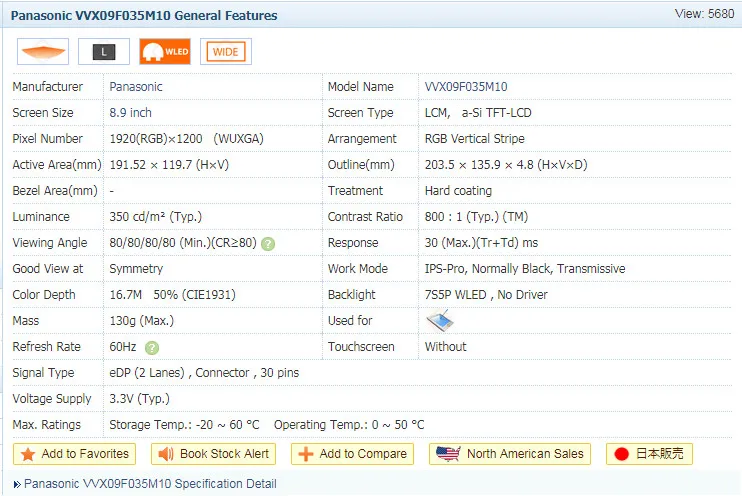Click the 'Panasonic VVX09F035M10 General Features' heading
Screen dimensions: 742x496
point(144,16)
